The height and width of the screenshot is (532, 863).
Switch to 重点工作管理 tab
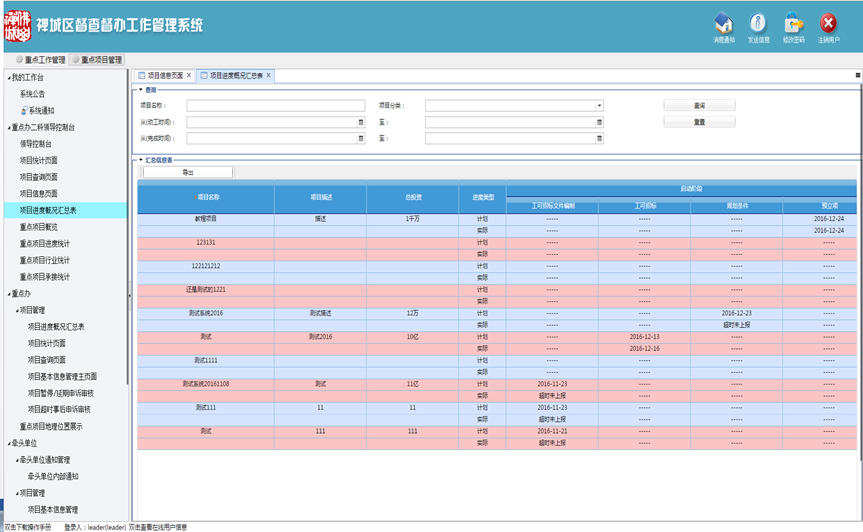point(40,60)
